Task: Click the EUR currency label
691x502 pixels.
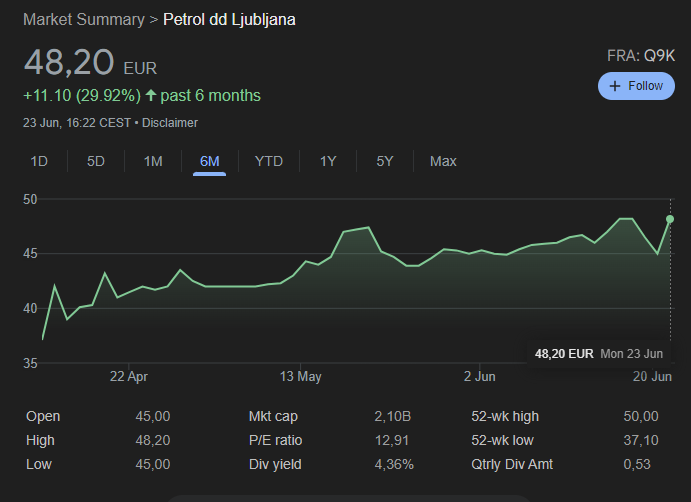Action: click(140, 68)
